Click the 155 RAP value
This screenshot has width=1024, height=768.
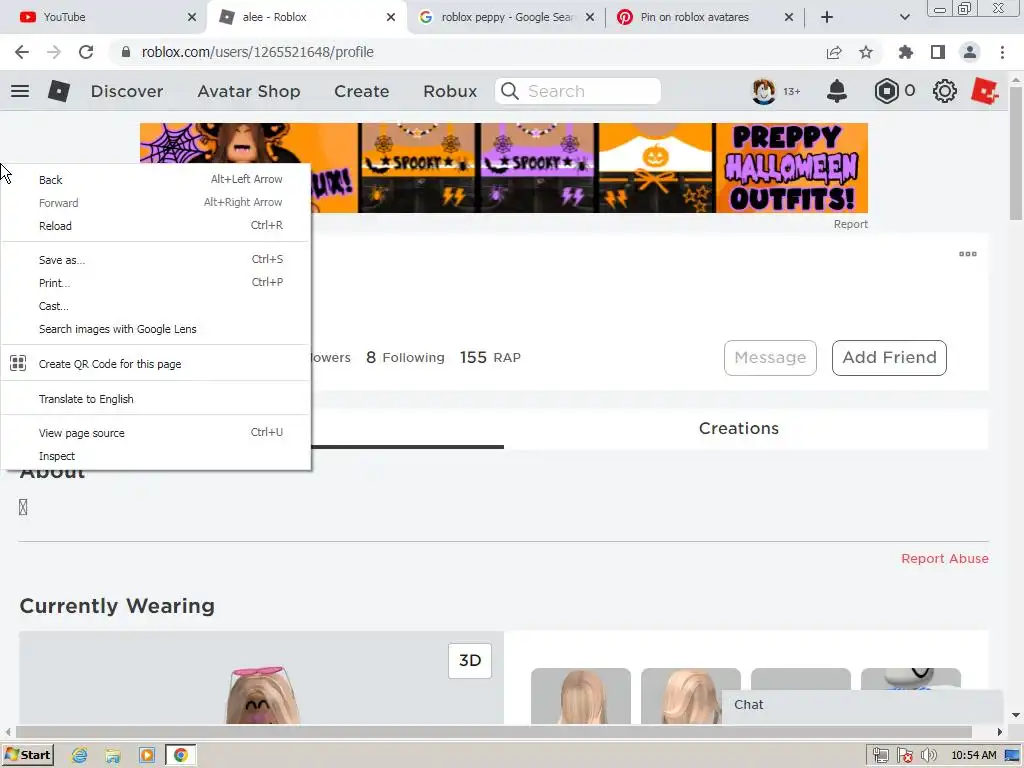(x=490, y=358)
